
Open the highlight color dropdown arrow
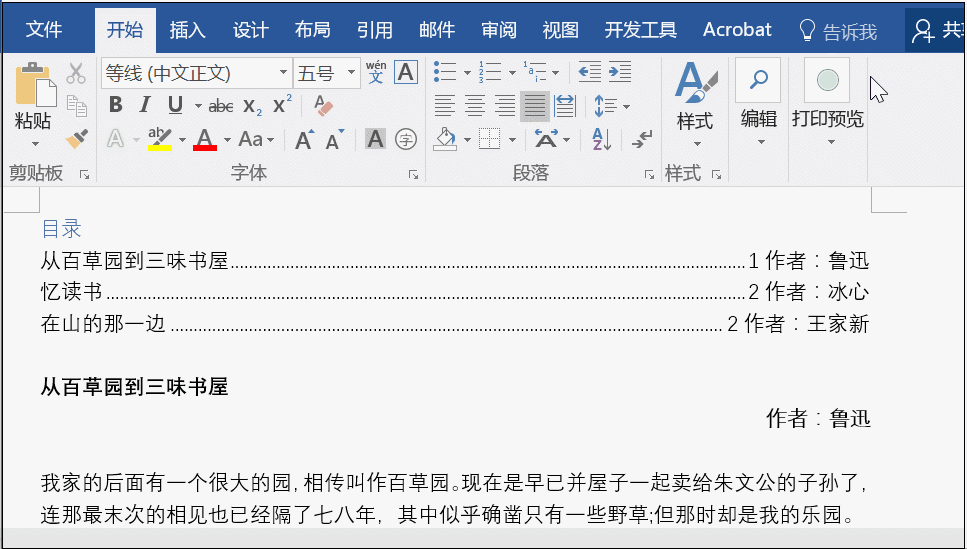pos(182,140)
